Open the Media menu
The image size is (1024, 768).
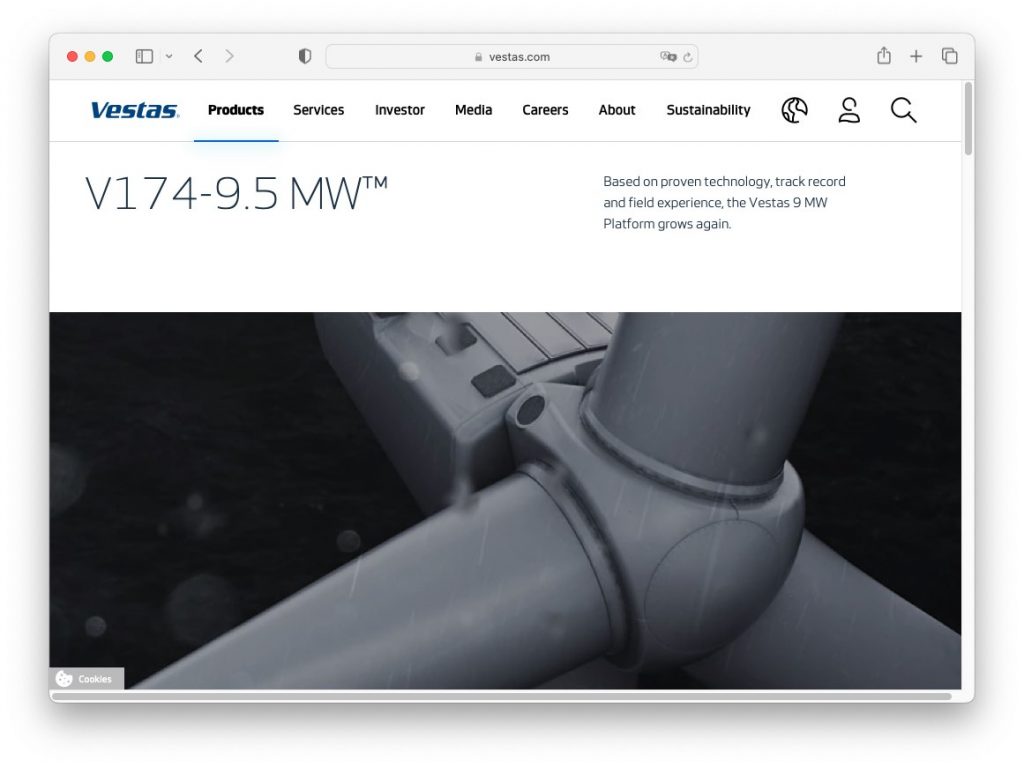coord(473,110)
